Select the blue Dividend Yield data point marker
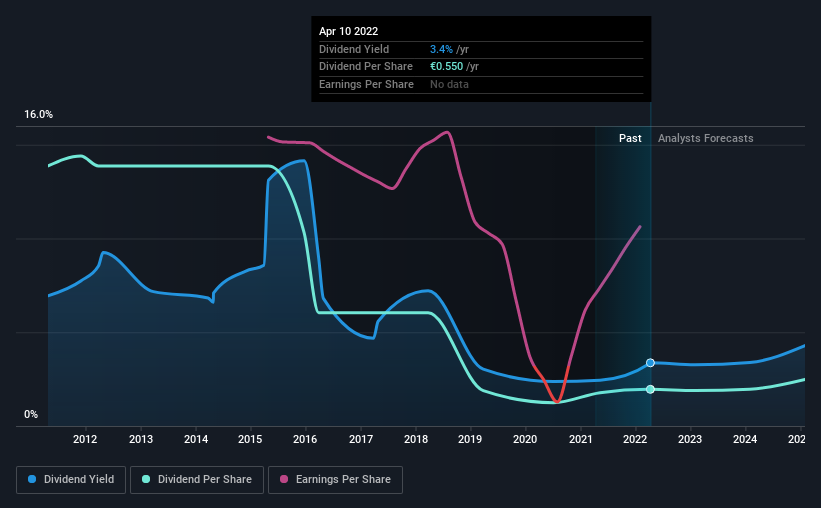This screenshot has height=508, width=821. point(650,363)
